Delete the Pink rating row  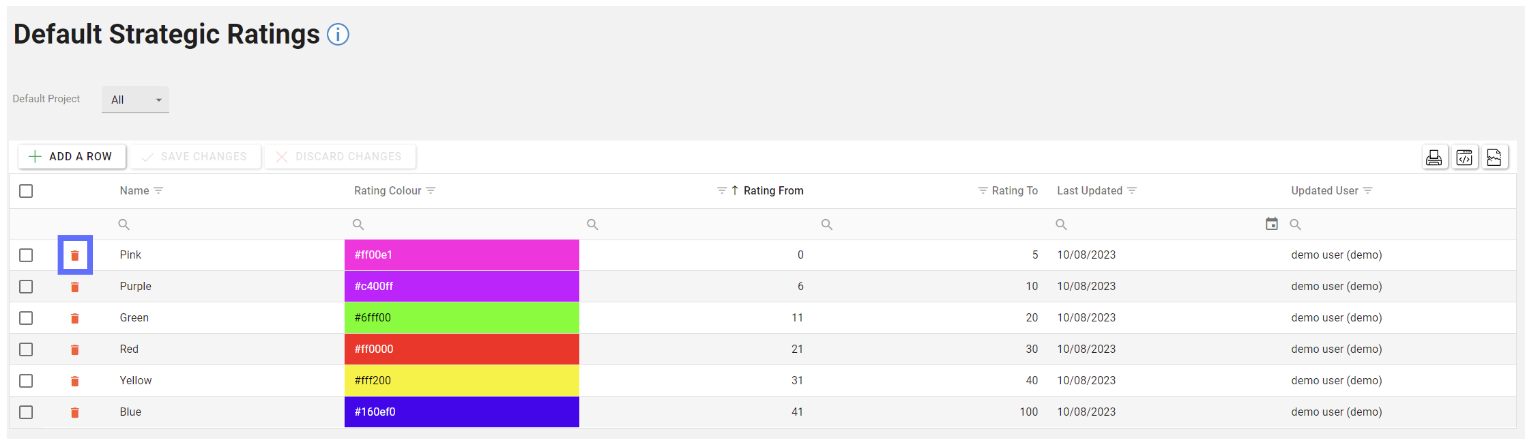point(74,256)
